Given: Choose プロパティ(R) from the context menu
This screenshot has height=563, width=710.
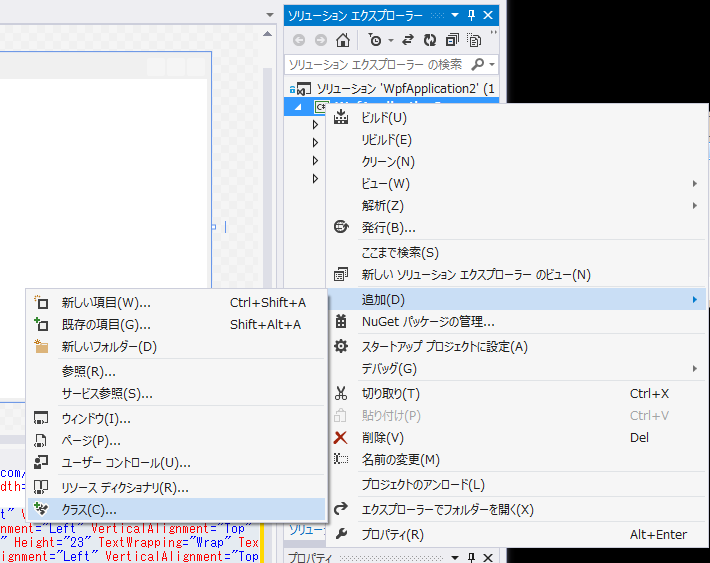Looking at the screenshot, I should click(x=517, y=534).
